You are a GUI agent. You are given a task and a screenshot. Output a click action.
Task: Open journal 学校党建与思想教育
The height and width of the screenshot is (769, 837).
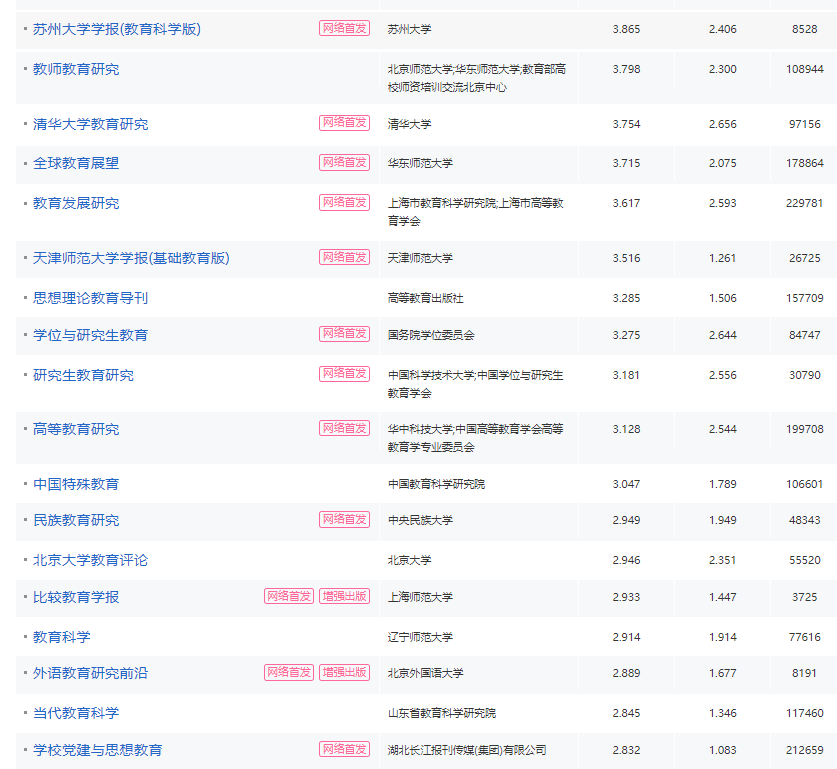point(98,750)
